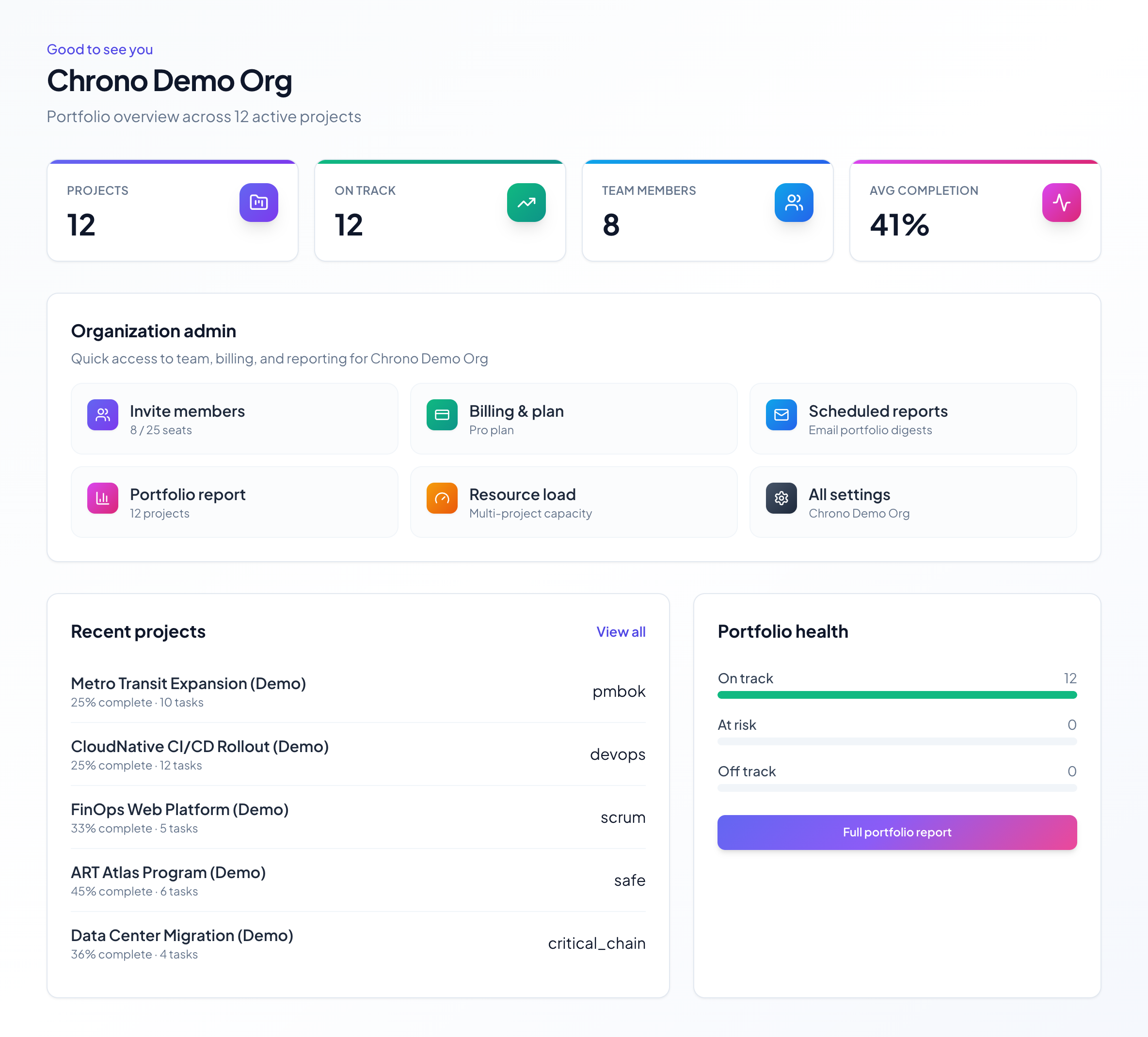Click the Team Members value 8
Screen dimensions: 1148x1037
[611, 225]
